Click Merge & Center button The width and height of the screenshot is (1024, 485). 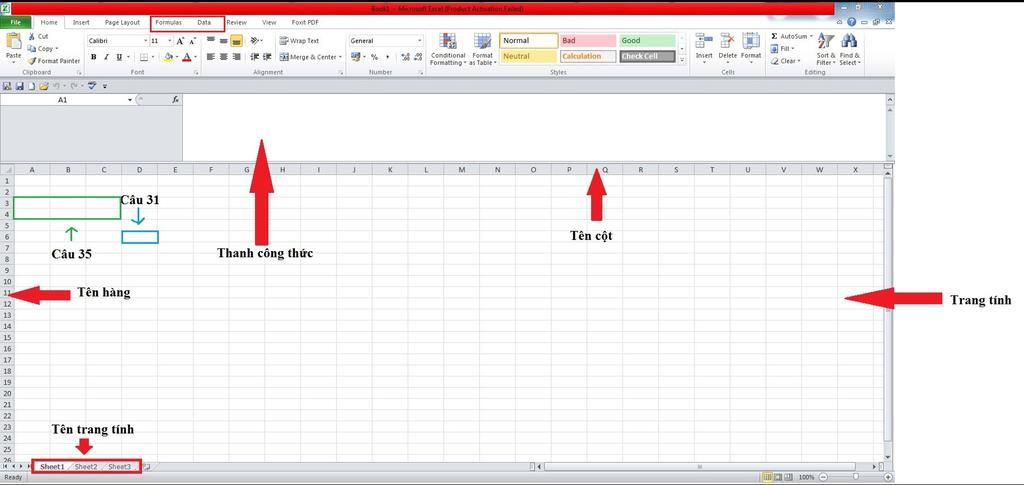point(310,57)
